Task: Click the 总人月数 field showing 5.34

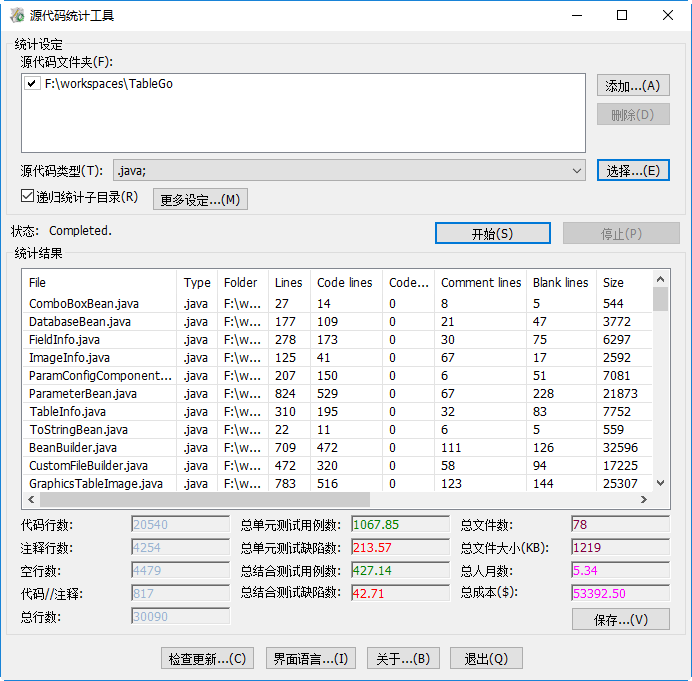Action: [x=621, y=570]
